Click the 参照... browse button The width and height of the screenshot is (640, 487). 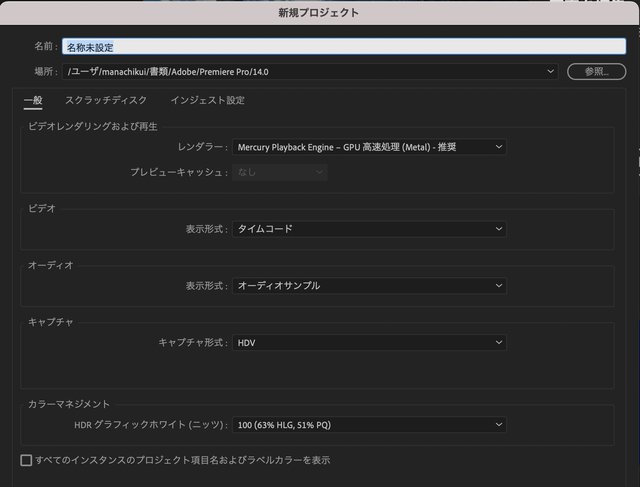(x=596, y=72)
